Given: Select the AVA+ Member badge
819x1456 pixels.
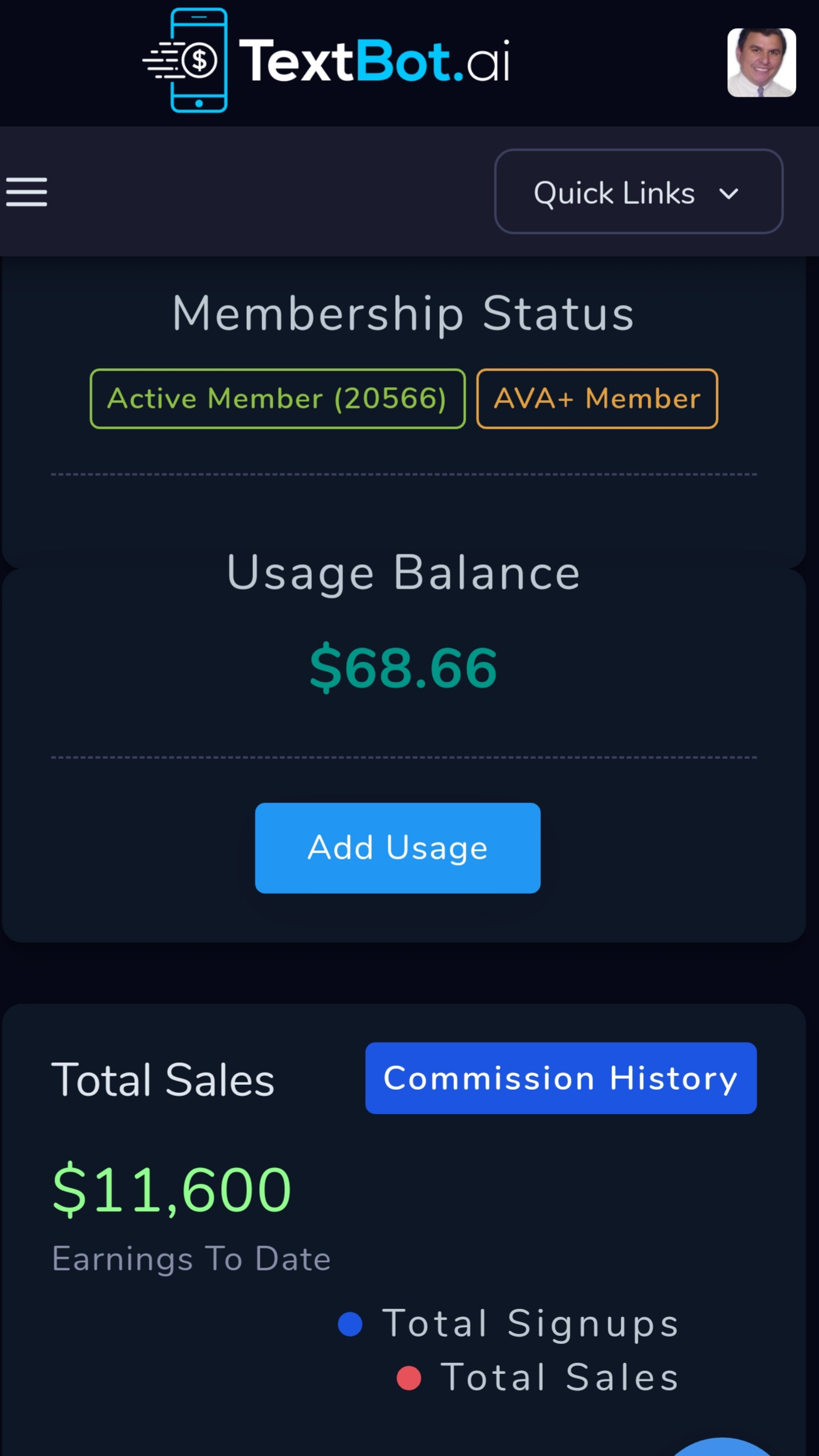Looking at the screenshot, I should click(597, 399).
